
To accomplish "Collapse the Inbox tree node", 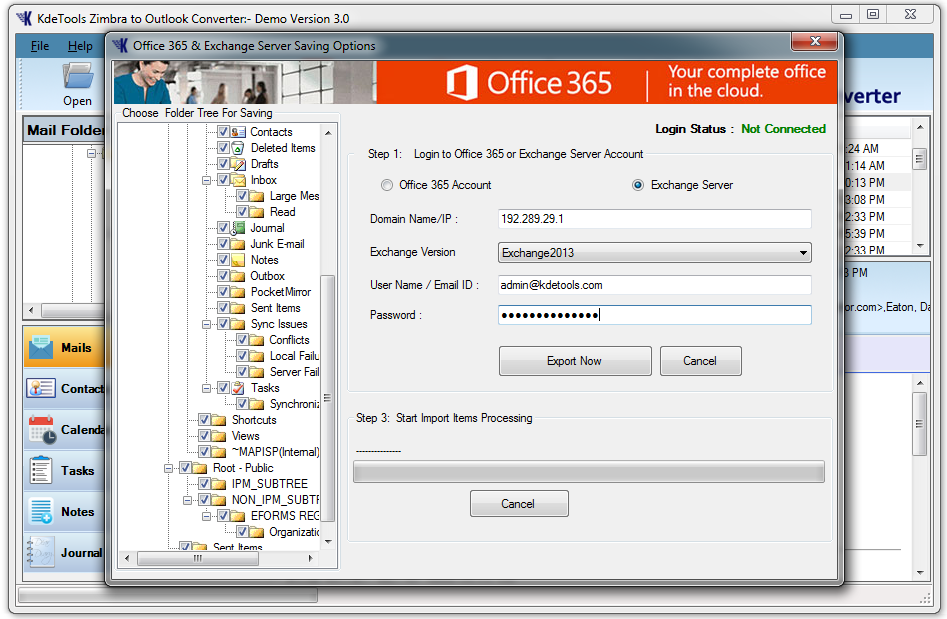I will coord(207,180).
